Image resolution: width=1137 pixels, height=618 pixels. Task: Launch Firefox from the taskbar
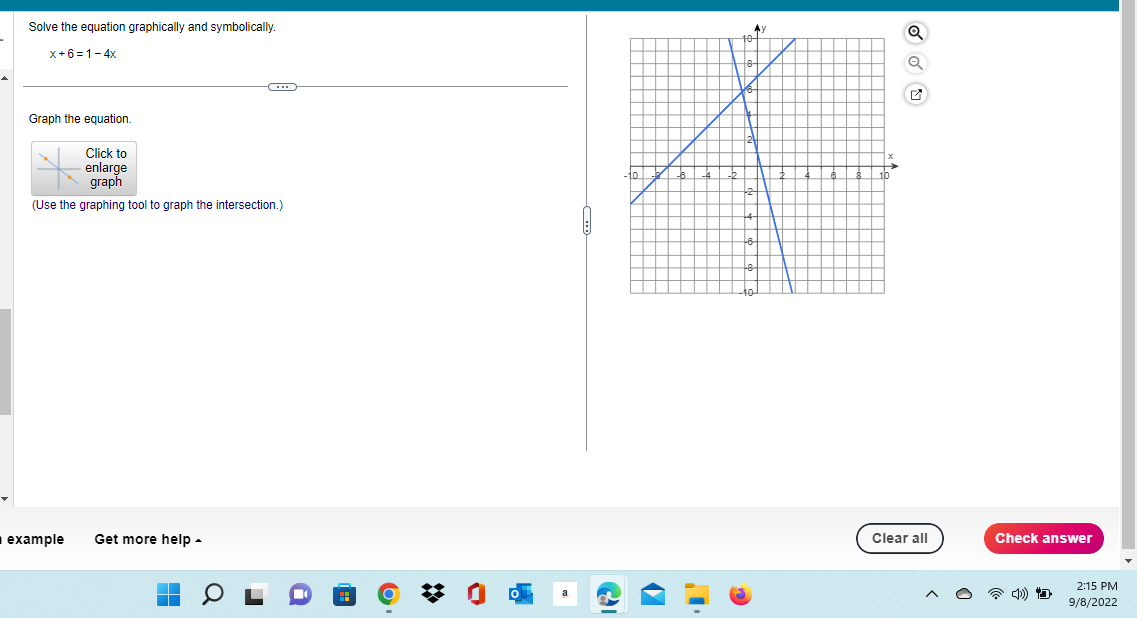click(x=740, y=594)
